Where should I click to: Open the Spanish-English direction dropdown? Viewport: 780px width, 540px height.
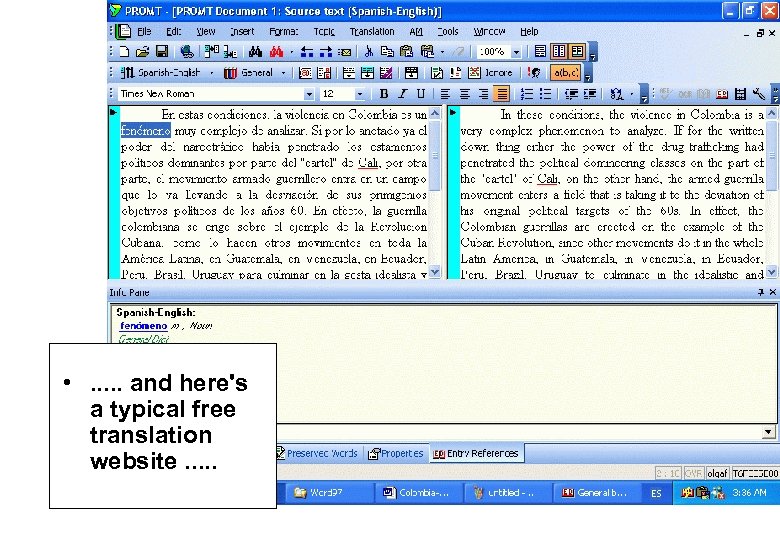(x=212, y=73)
